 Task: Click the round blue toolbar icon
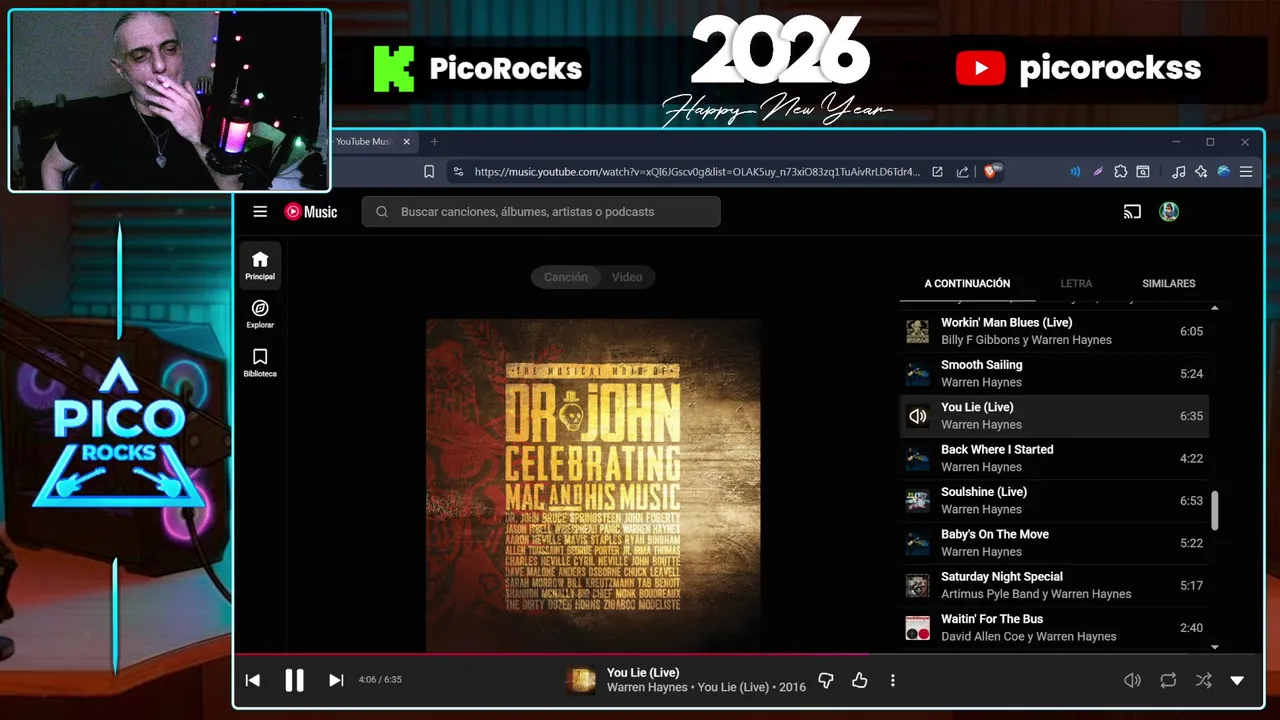point(1223,172)
